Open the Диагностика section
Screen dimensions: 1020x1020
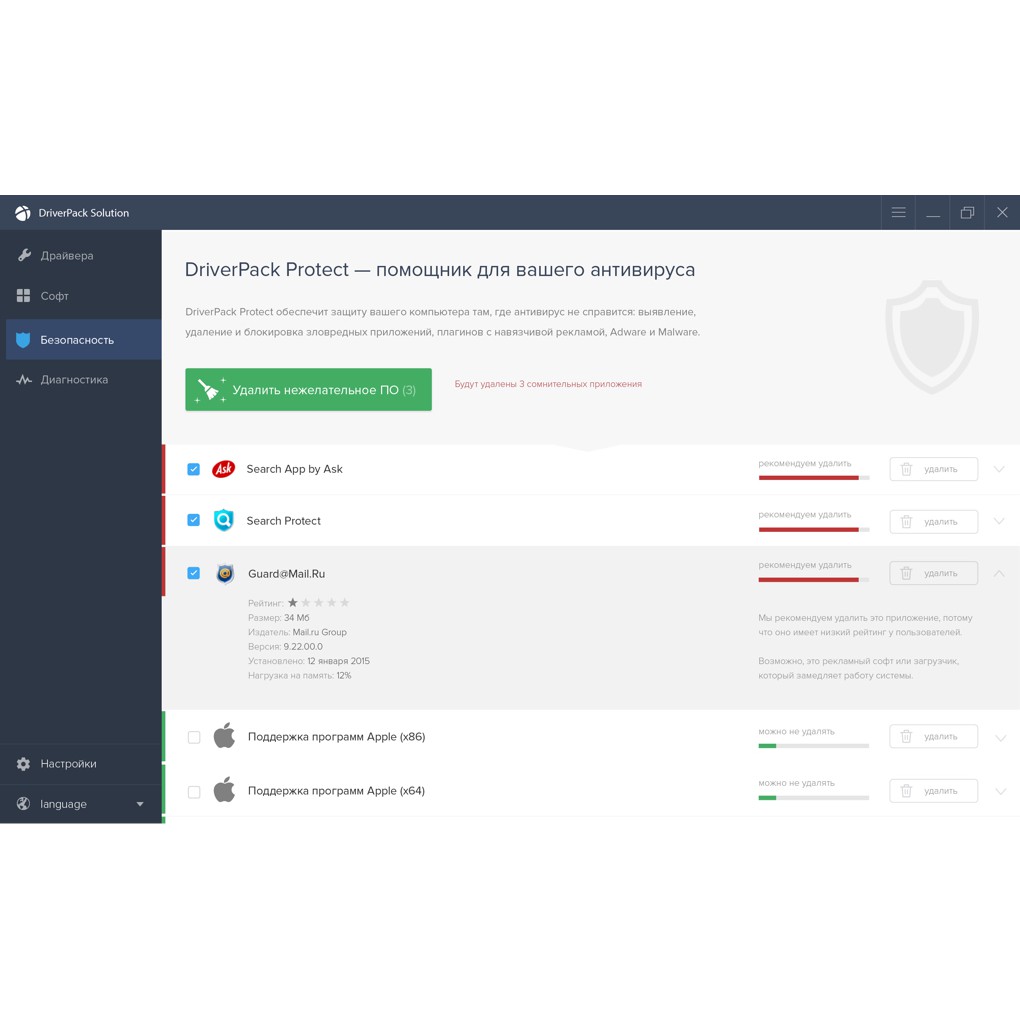click(74, 380)
